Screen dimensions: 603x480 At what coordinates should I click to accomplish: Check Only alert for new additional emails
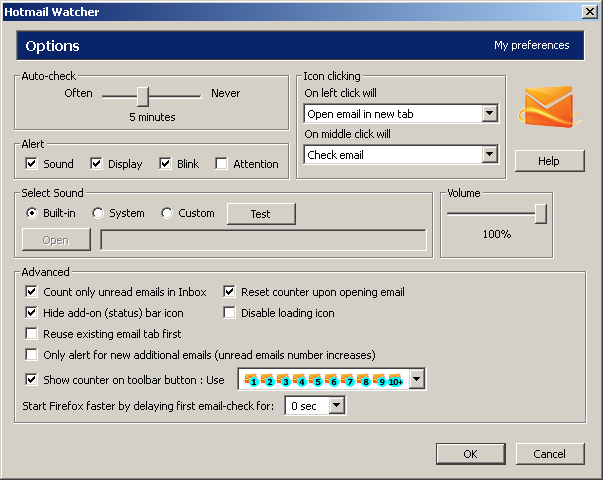point(32,354)
